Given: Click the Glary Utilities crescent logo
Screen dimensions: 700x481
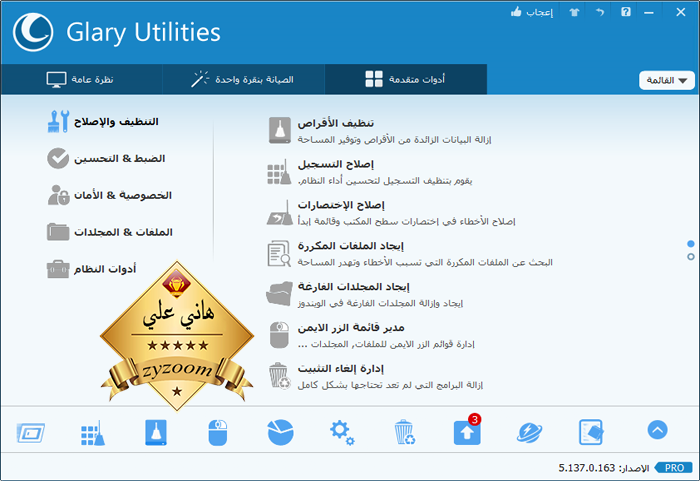Looking at the screenshot, I should pos(33,32).
